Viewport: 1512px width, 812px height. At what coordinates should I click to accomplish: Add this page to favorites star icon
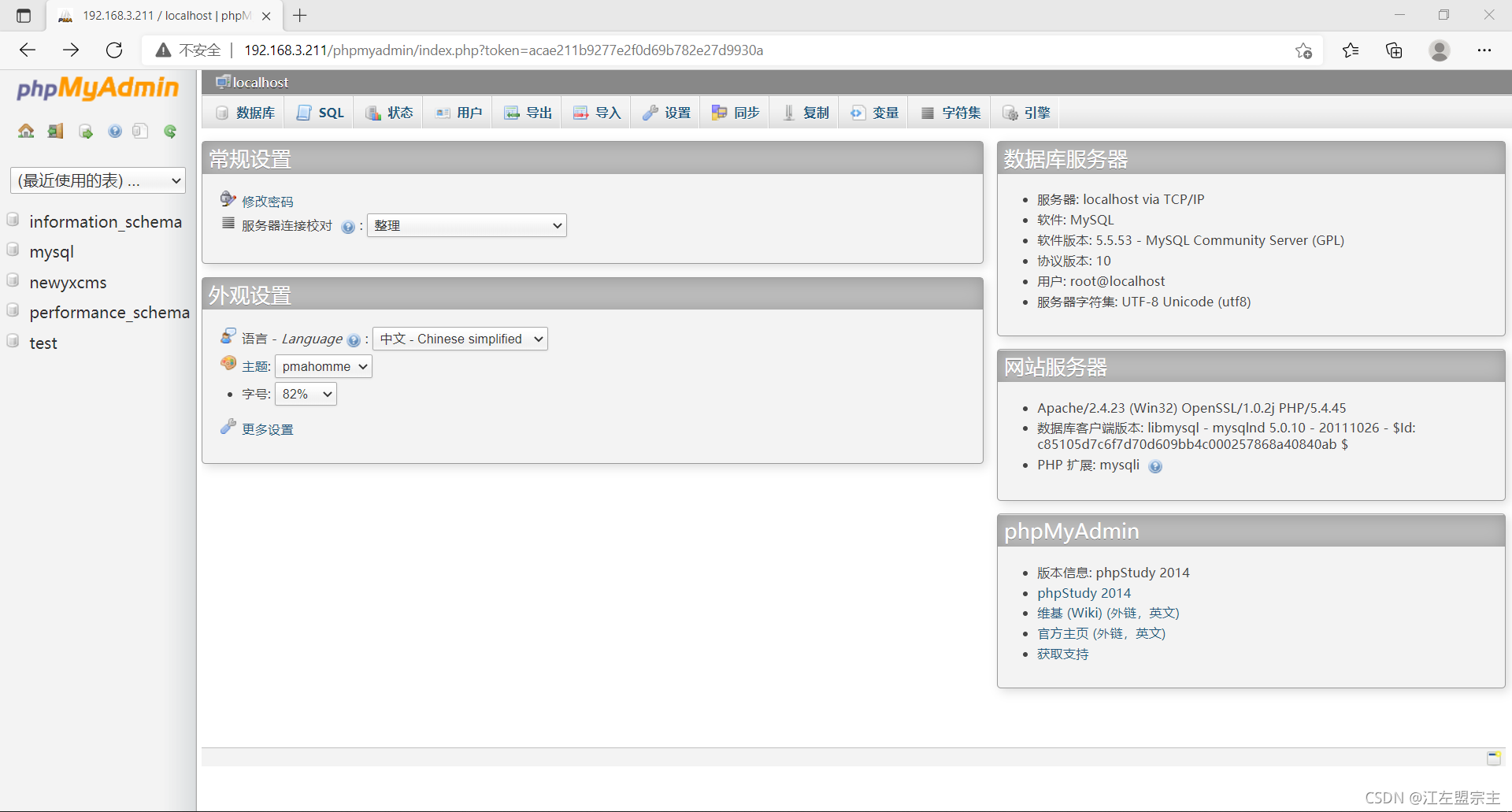point(1303,50)
